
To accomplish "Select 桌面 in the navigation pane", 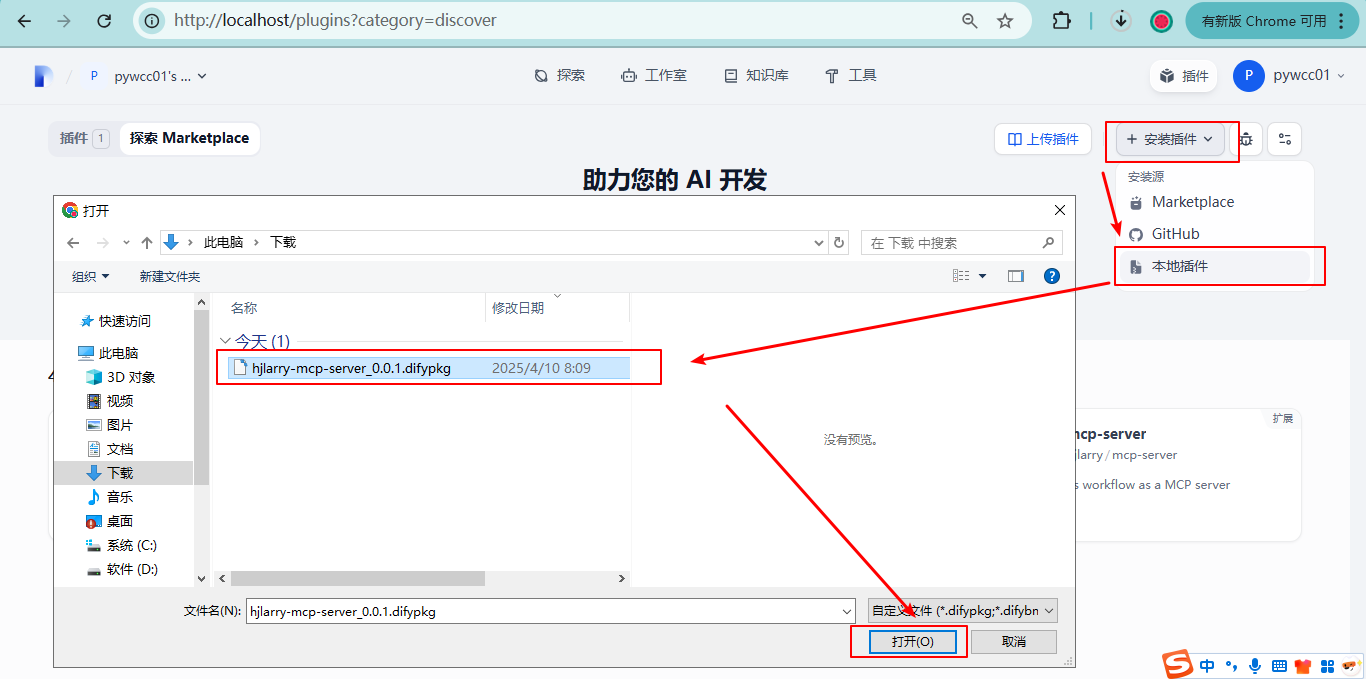I will tap(110, 521).
